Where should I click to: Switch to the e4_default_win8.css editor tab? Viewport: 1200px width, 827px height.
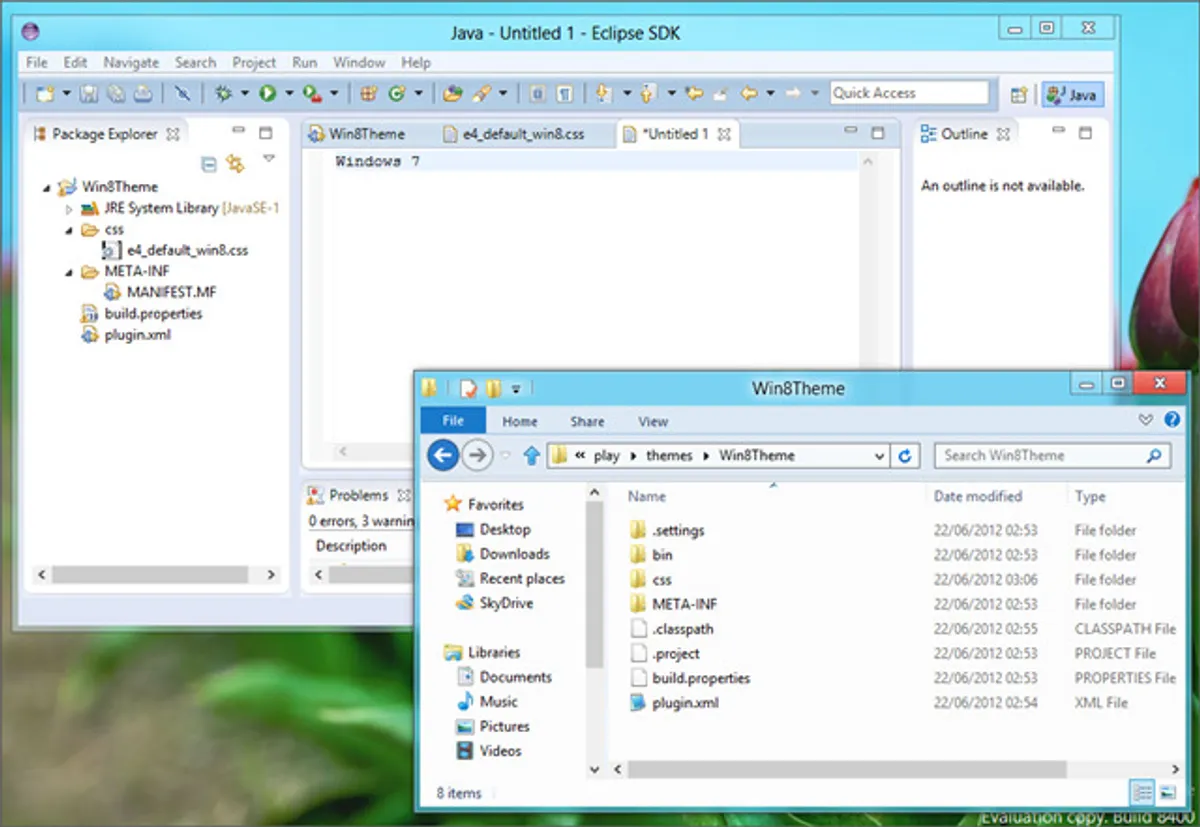click(x=514, y=134)
